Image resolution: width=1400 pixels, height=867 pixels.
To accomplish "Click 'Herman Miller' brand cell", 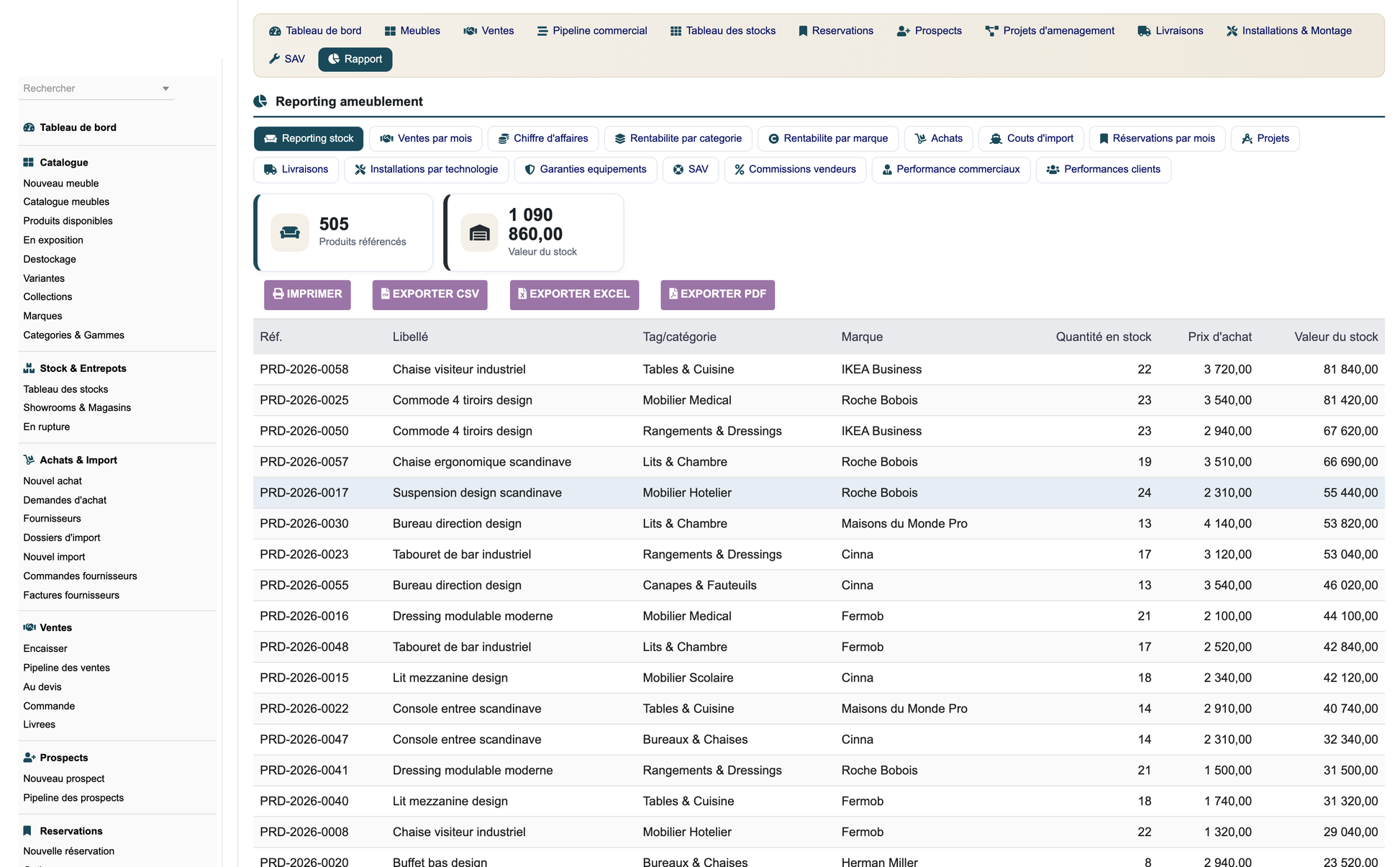I will coord(879,862).
